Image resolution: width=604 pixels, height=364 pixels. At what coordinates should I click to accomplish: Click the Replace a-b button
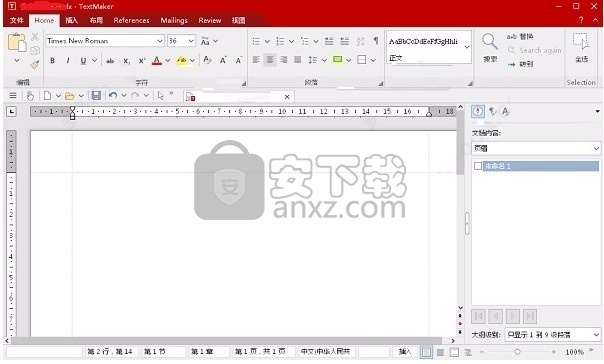coord(520,37)
